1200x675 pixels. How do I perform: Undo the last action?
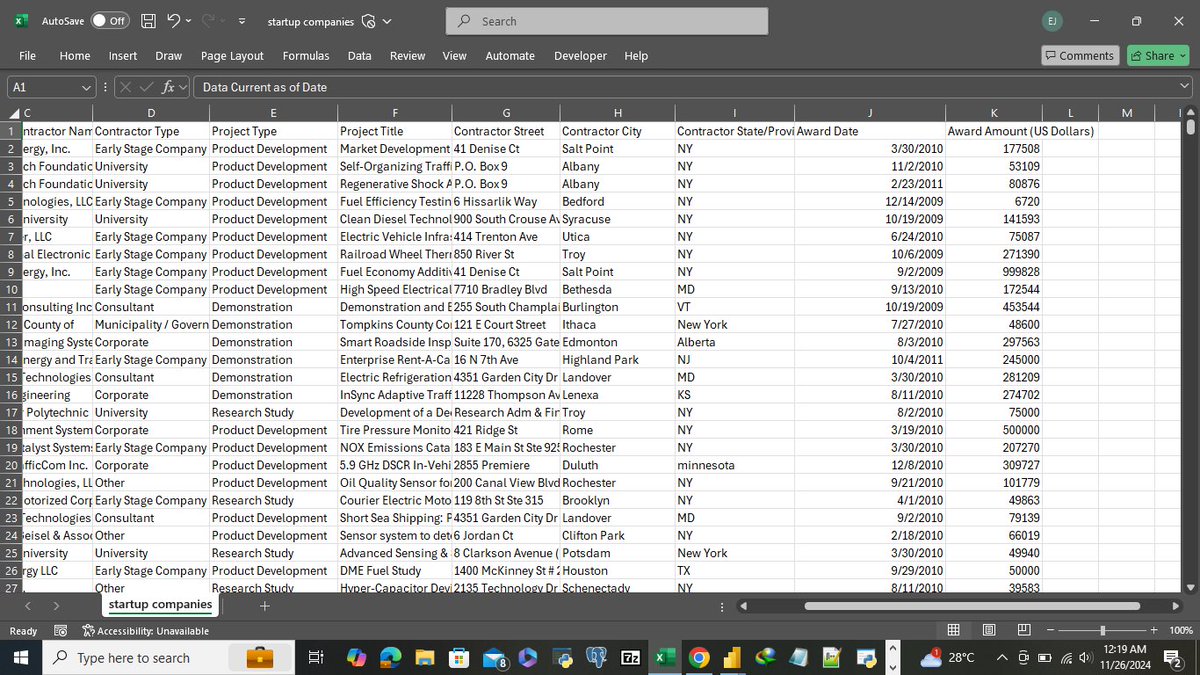173,21
